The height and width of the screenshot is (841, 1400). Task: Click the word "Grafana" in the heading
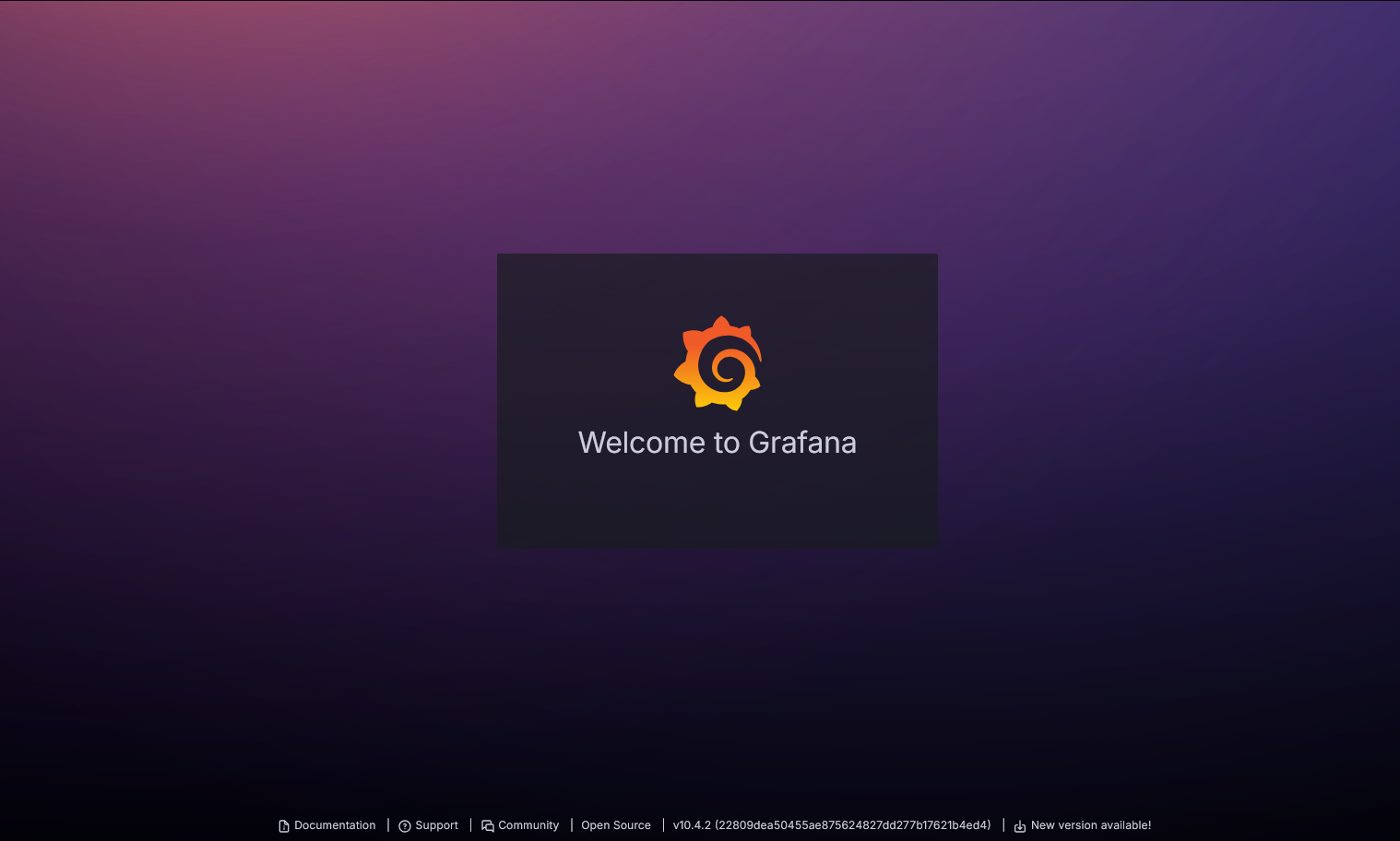[802, 443]
